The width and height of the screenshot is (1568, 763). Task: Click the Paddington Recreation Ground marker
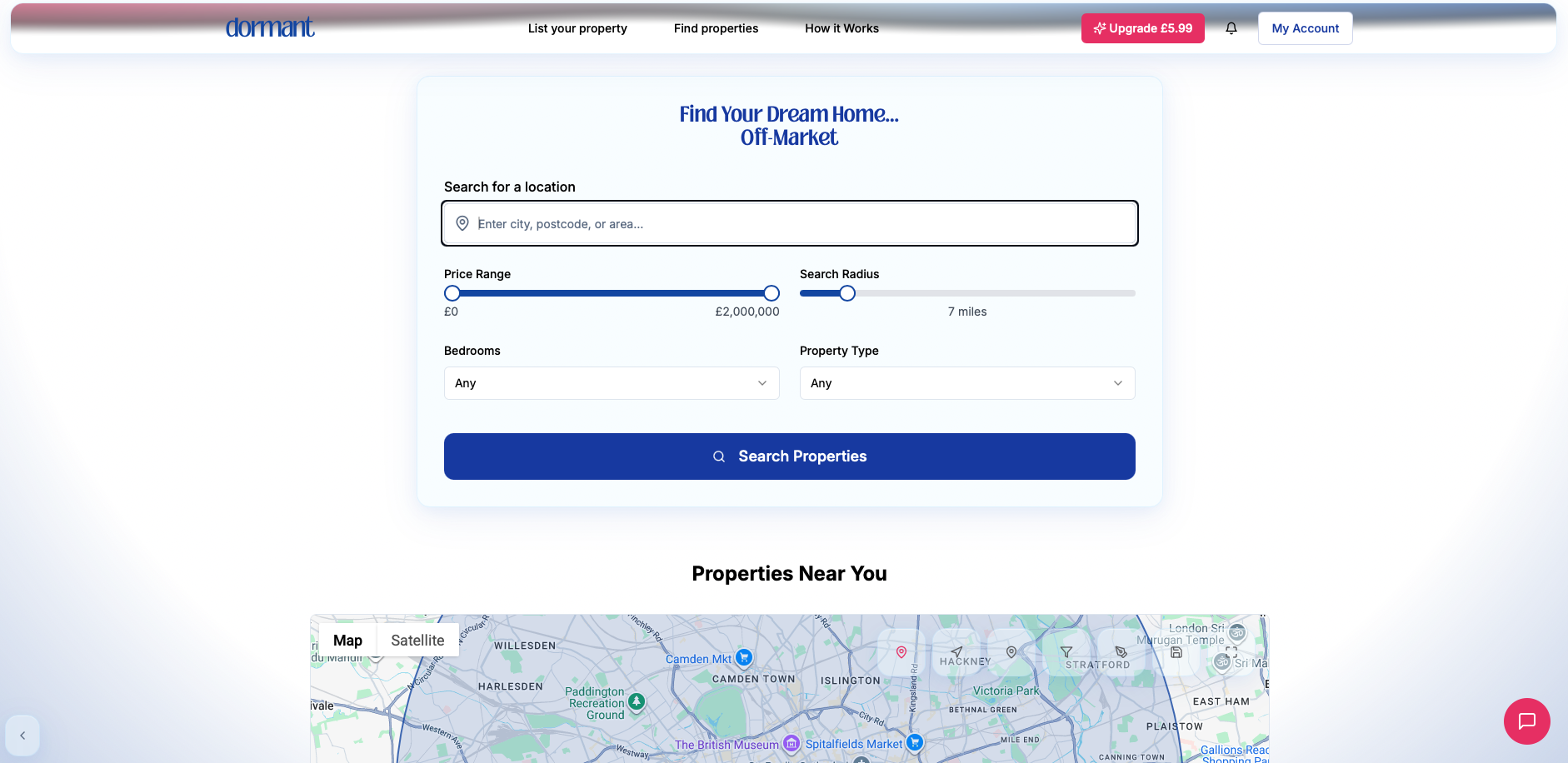pyautogui.click(x=637, y=702)
